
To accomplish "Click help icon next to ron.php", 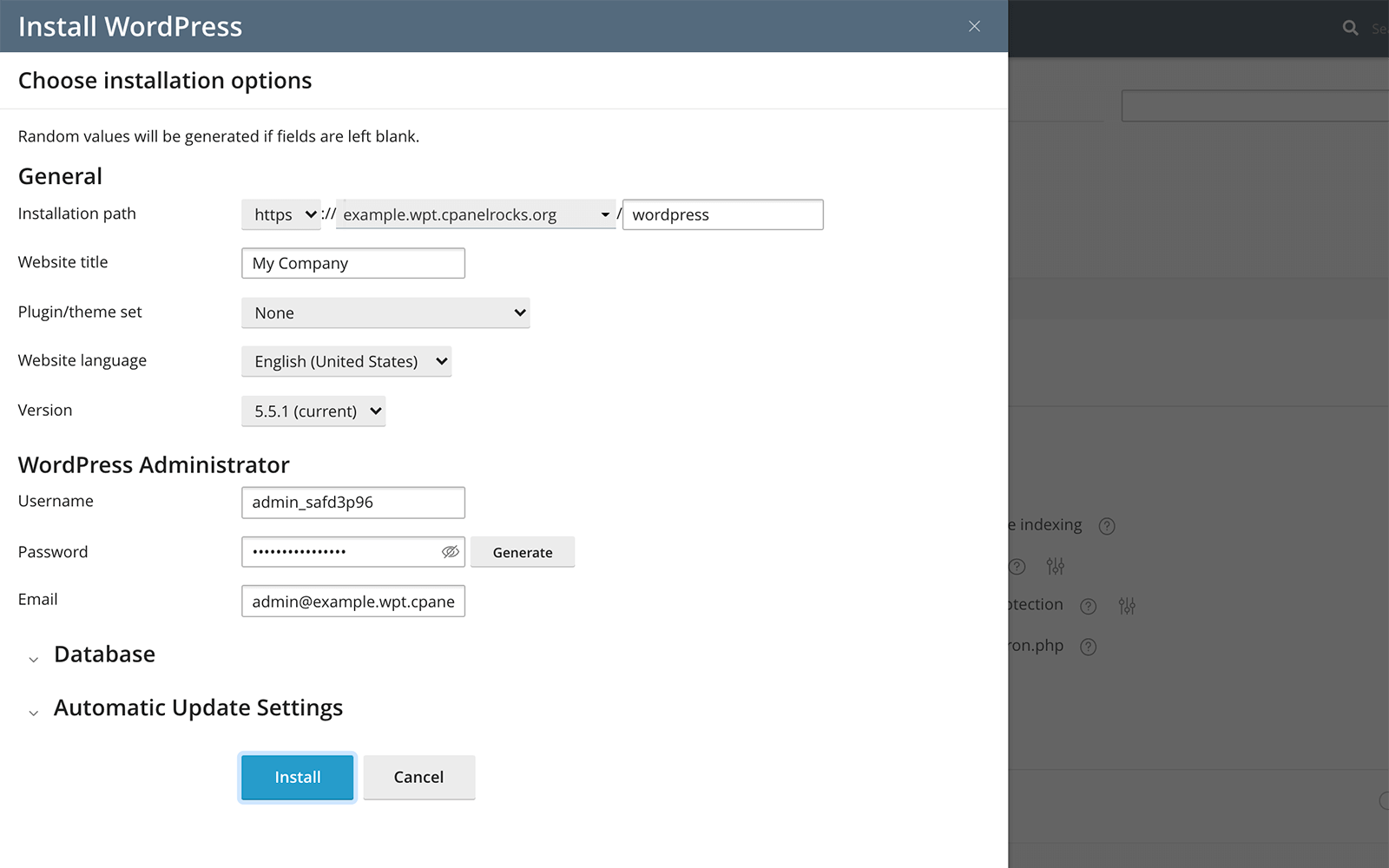I will tap(1088, 647).
